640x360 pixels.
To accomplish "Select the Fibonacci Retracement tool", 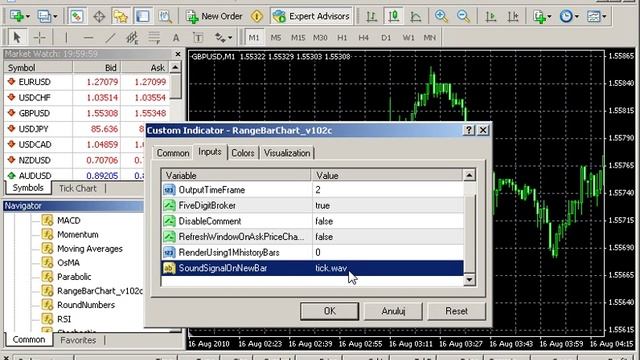I will [x=154, y=38].
